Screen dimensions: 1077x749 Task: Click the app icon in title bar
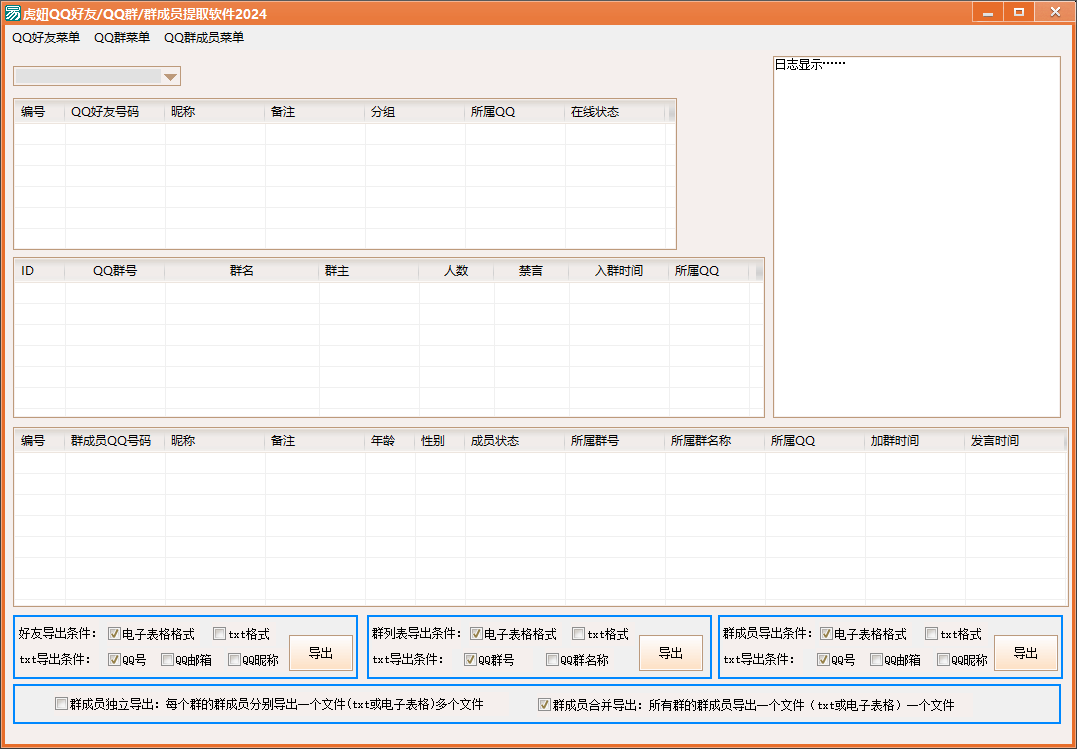pyautogui.click(x=12, y=13)
